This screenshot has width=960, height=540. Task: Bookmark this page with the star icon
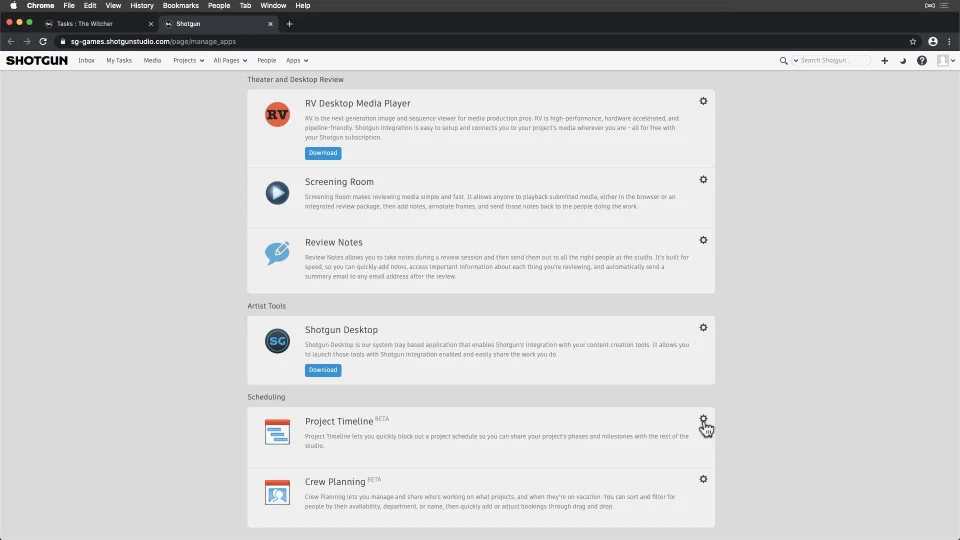(x=913, y=41)
